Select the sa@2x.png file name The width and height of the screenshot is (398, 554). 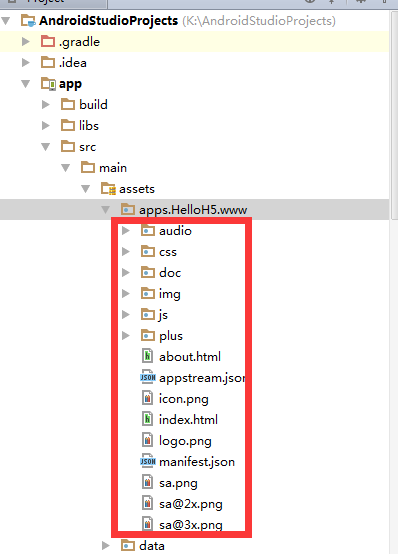191,504
